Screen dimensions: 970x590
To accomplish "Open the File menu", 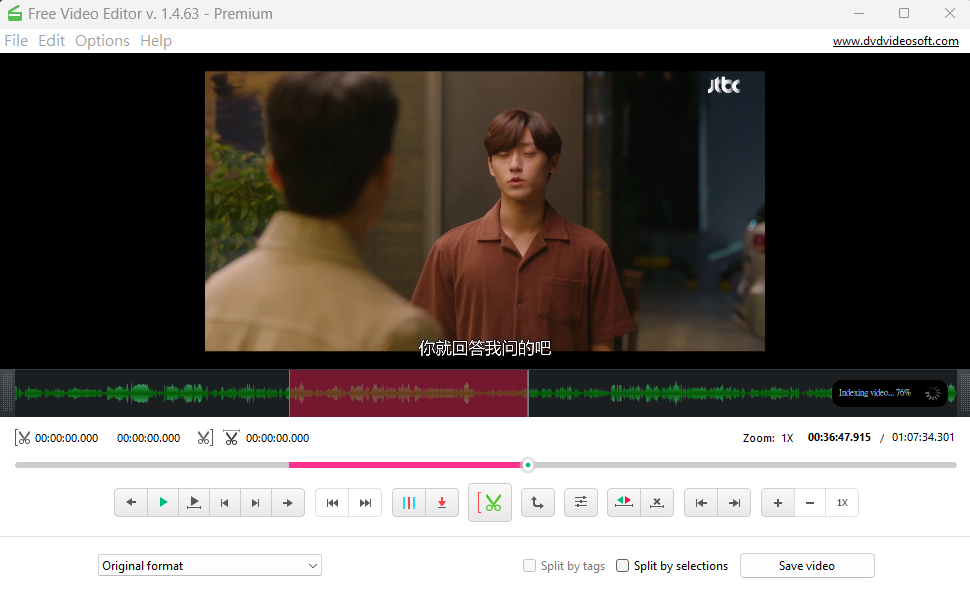I will click(x=16, y=41).
